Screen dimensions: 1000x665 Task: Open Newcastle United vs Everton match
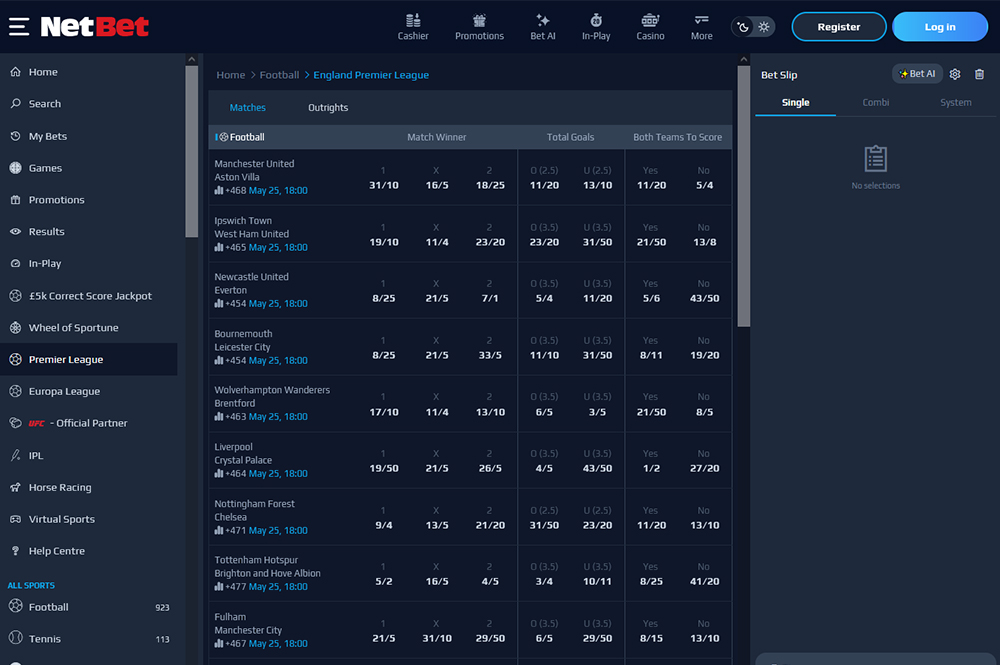[x=251, y=284]
